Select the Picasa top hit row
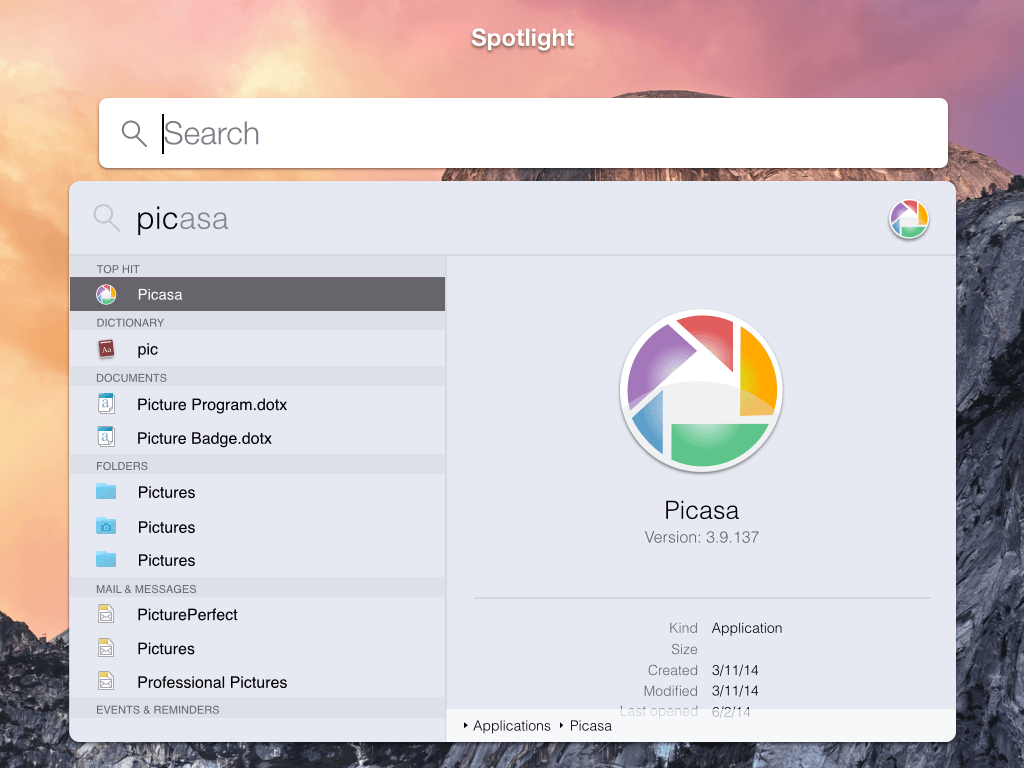The height and width of the screenshot is (768, 1024). click(x=257, y=295)
